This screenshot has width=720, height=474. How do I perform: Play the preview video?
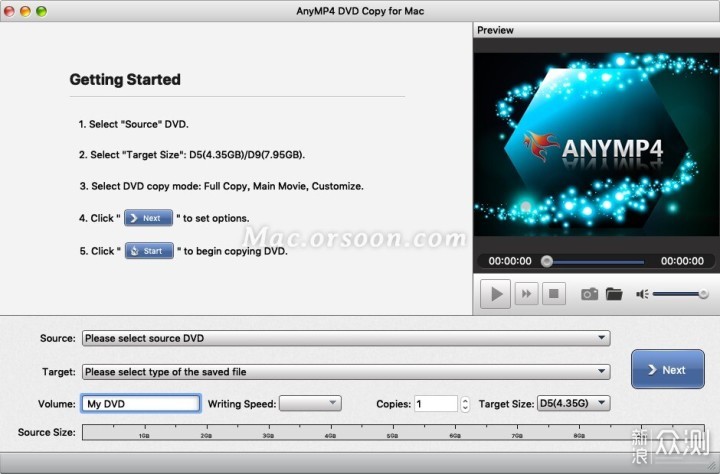pos(495,294)
